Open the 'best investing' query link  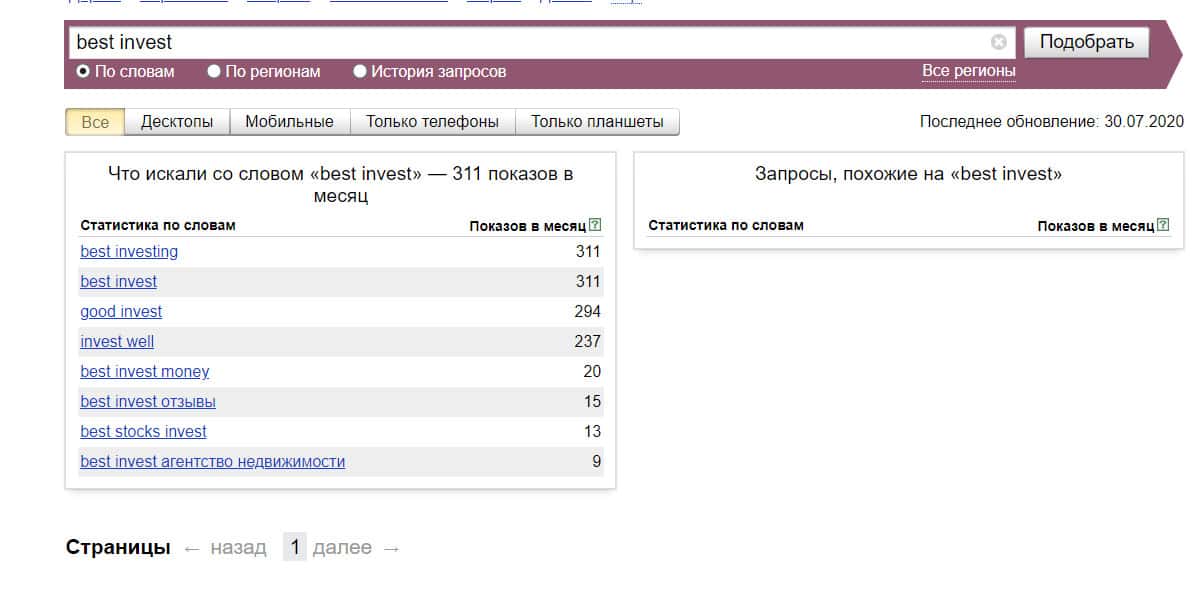click(129, 251)
